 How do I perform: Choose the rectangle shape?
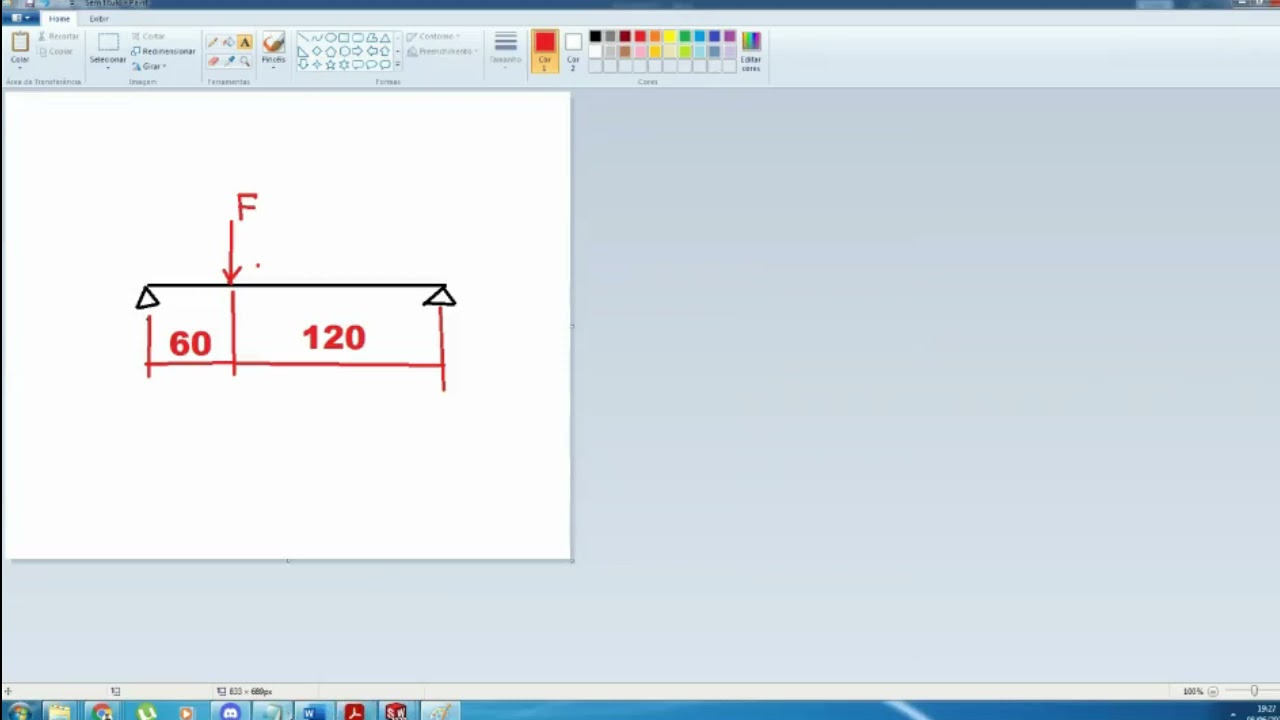[344, 38]
